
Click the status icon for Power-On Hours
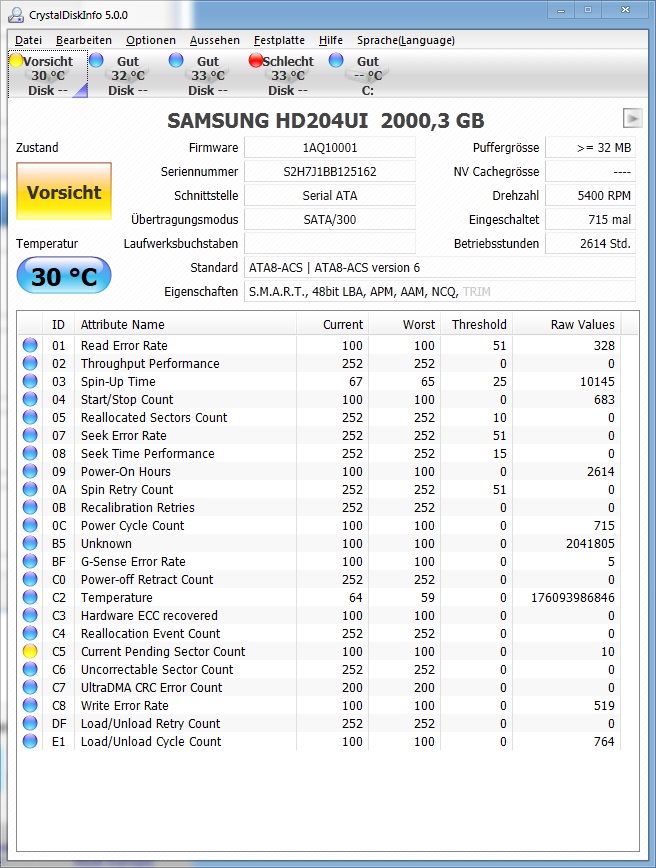tap(30, 471)
